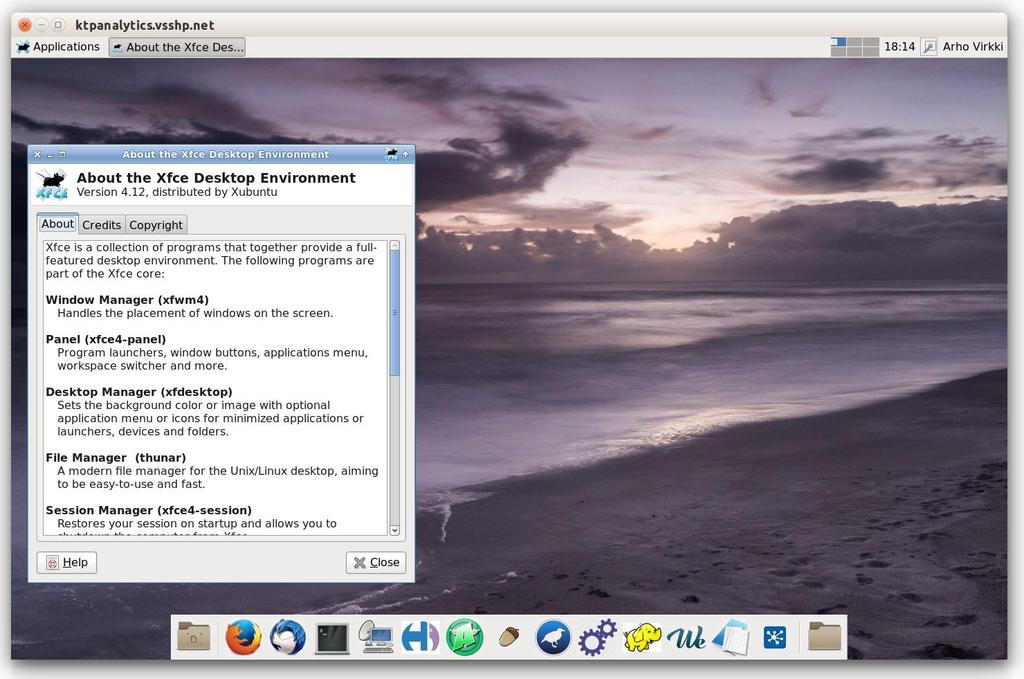The height and width of the screenshot is (679, 1024).
Task: Click the 'Window Manager (xfwm4)' heading
Action: 127,300
